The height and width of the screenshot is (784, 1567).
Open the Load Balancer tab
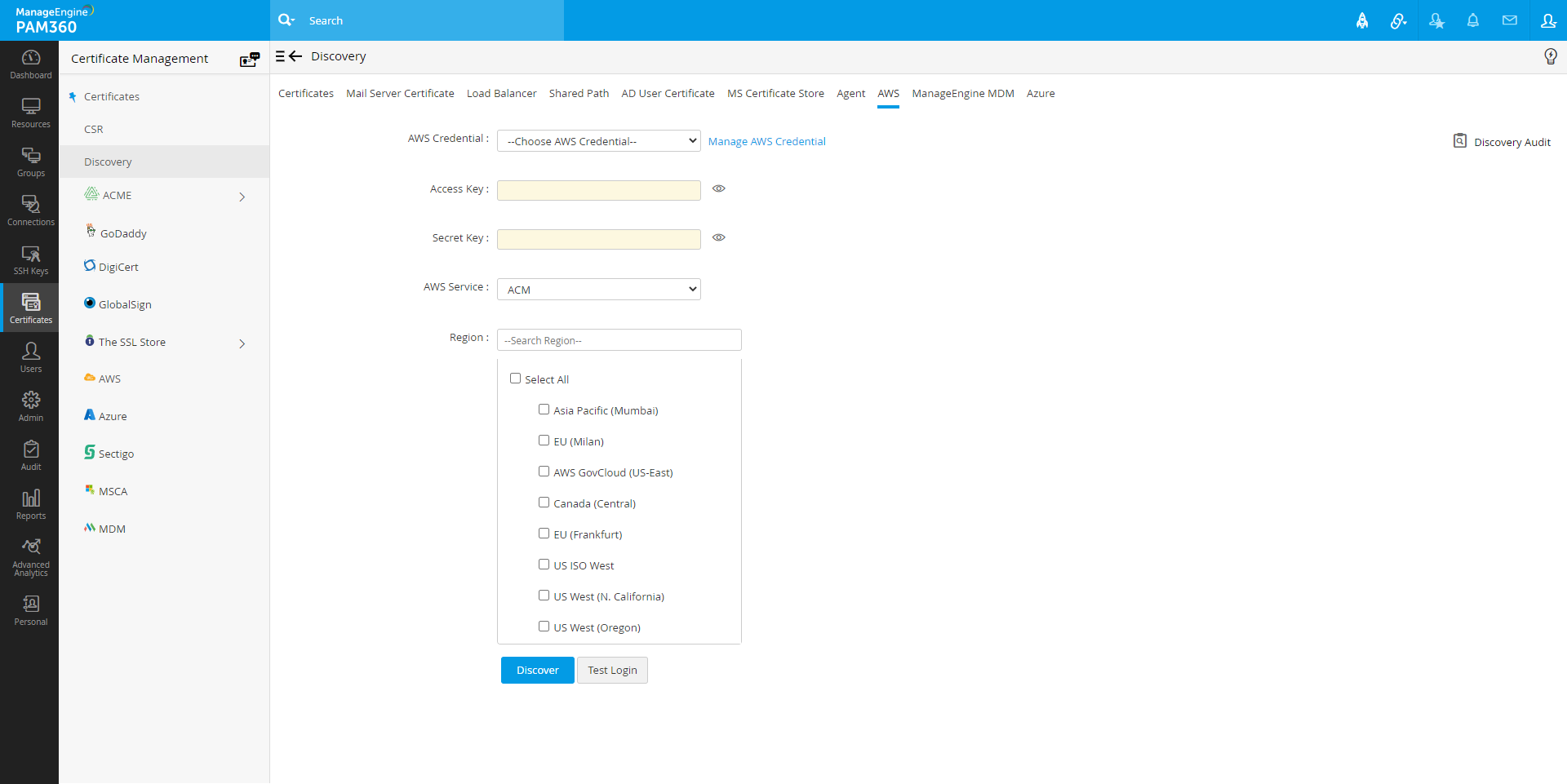coord(502,94)
